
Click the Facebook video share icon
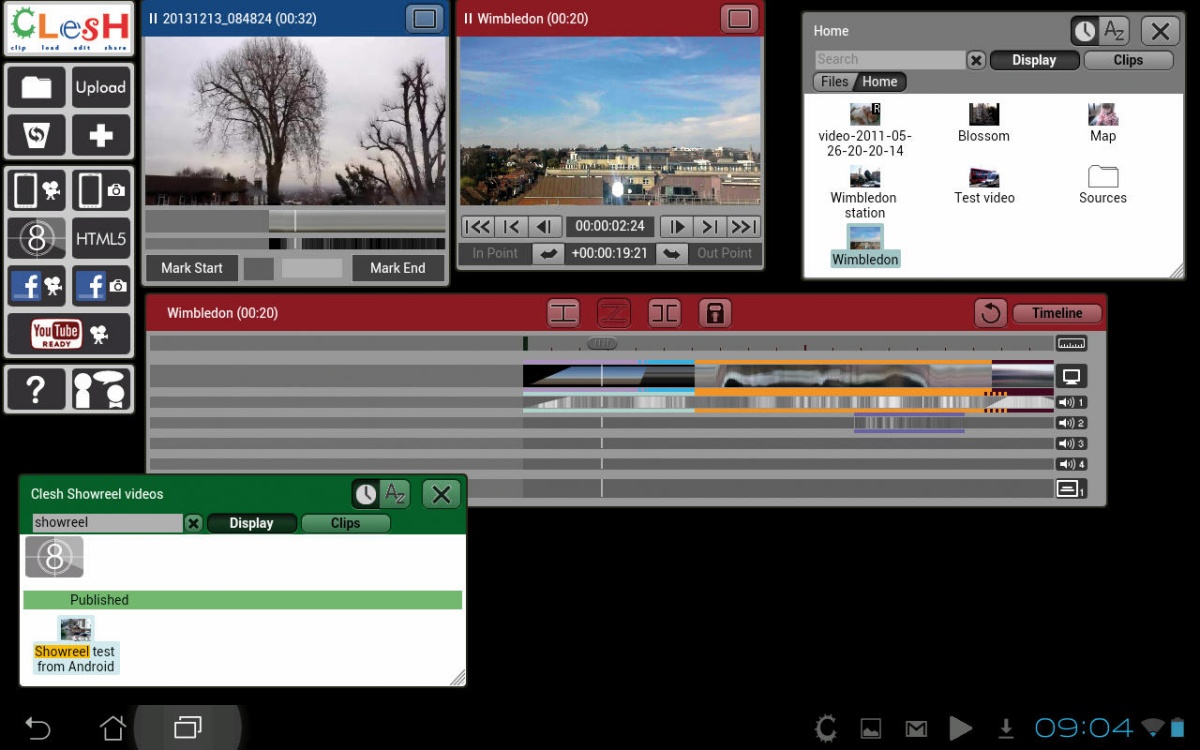click(37, 286)
